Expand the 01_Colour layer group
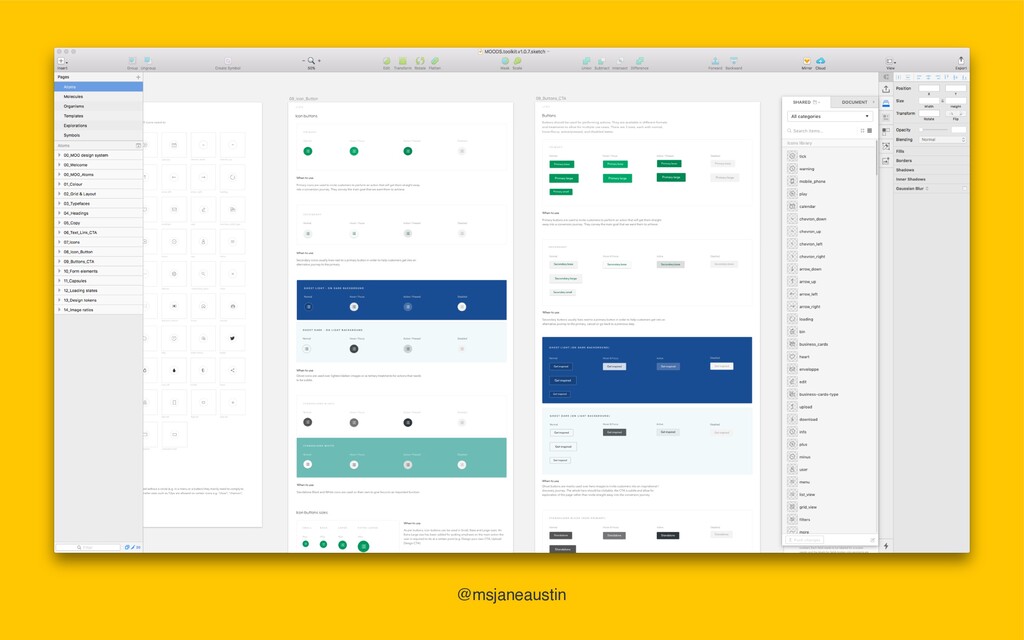1024x640 pixels. point(59,184)
